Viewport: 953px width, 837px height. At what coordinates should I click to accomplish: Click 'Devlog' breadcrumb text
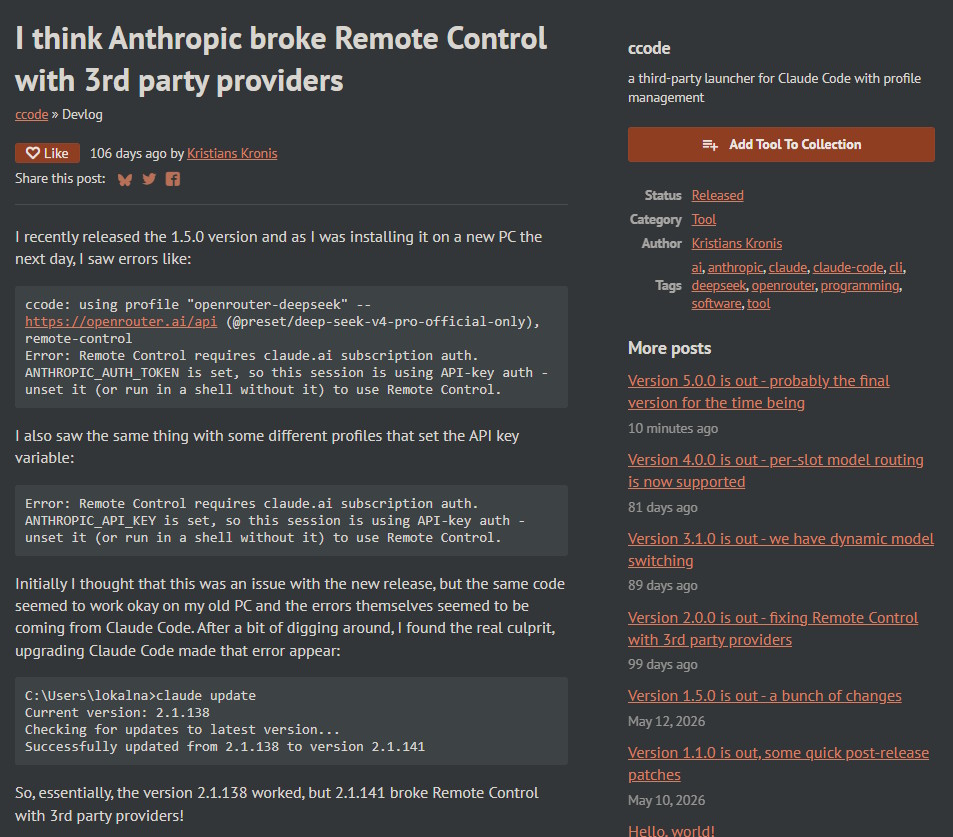(x=82, y=114)
